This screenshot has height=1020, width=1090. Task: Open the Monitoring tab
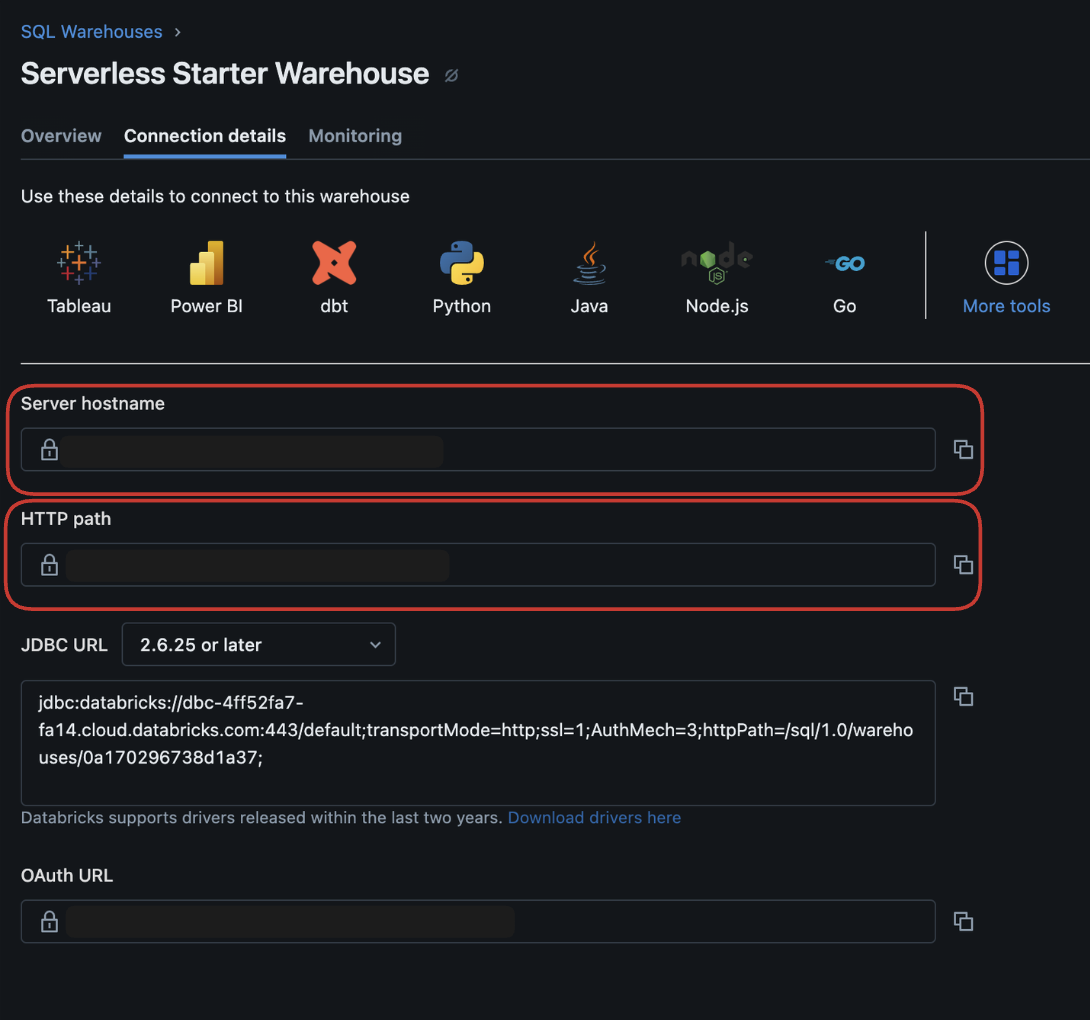point(355,136)
